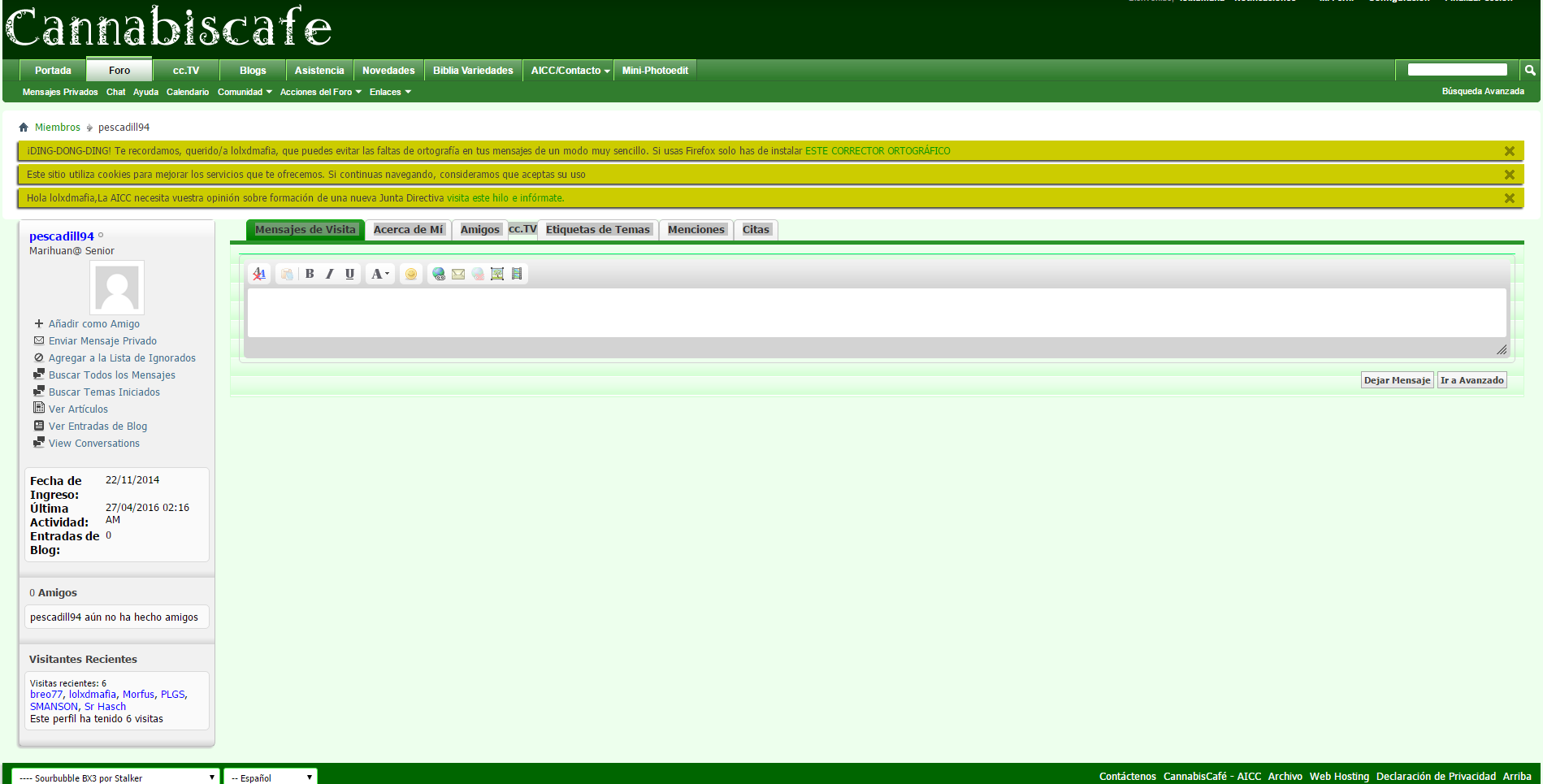Switch to the Etiquetas de Temas tab

[x=598, y=230]
